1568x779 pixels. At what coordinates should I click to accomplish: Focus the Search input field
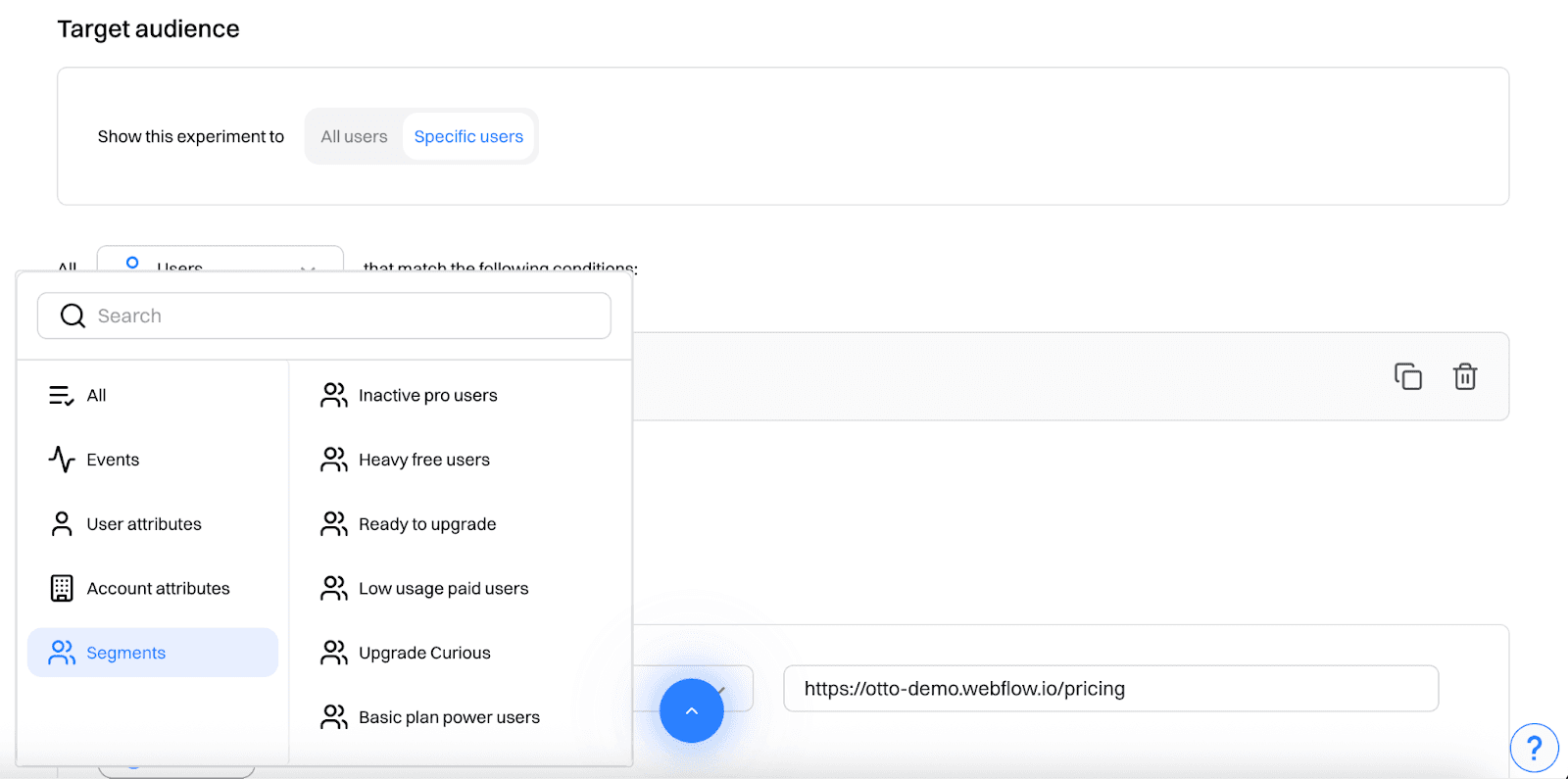[324, 316]
